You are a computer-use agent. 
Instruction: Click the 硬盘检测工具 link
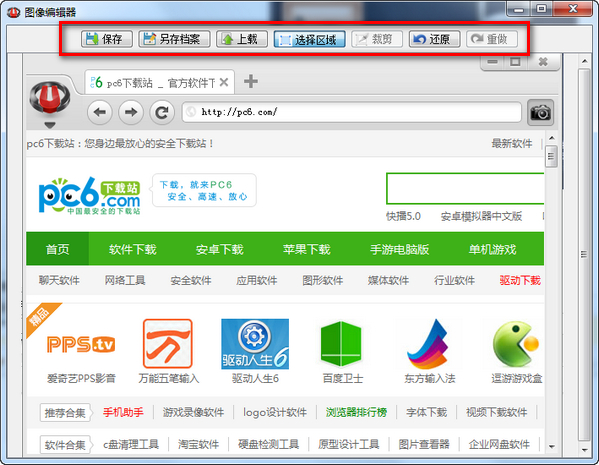tap(268, 444)
